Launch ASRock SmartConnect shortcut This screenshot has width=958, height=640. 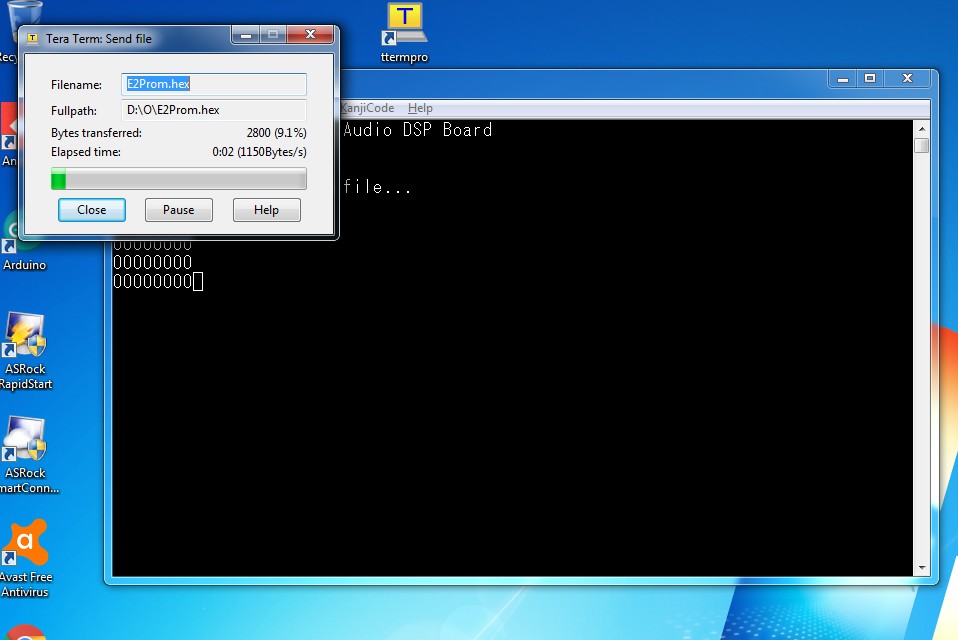[x=26, y=455]
